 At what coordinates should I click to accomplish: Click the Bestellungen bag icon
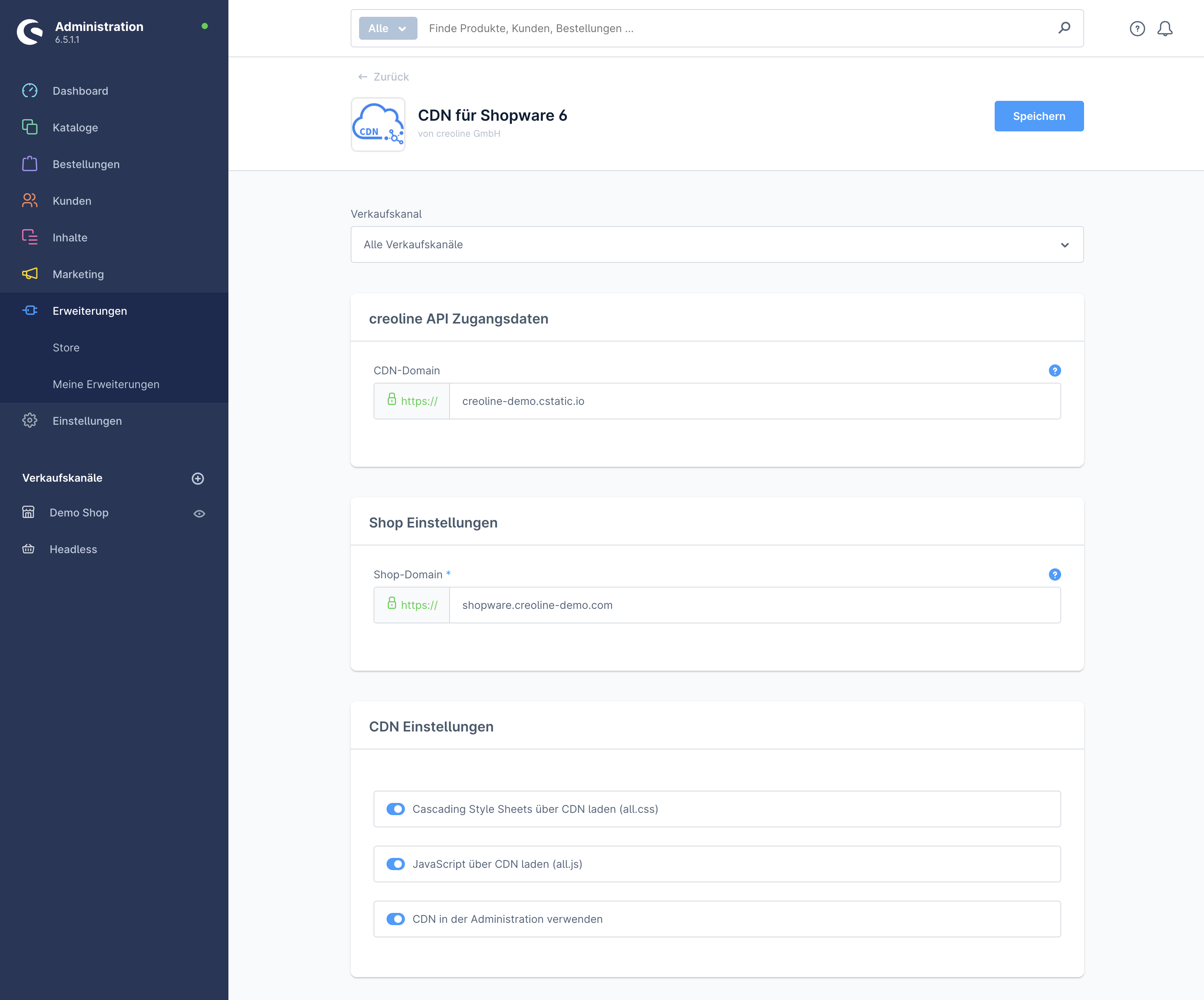[x=30, y=164]
